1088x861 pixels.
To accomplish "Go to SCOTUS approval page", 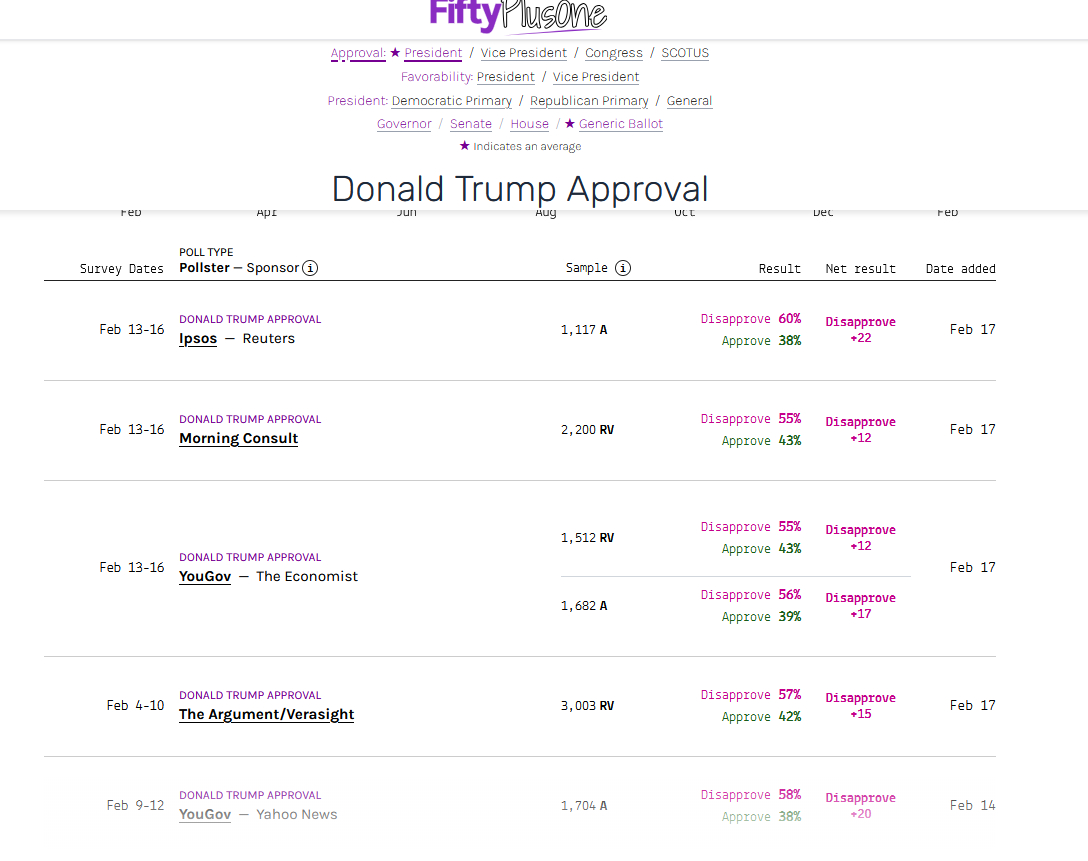I will tap(685, 53).
